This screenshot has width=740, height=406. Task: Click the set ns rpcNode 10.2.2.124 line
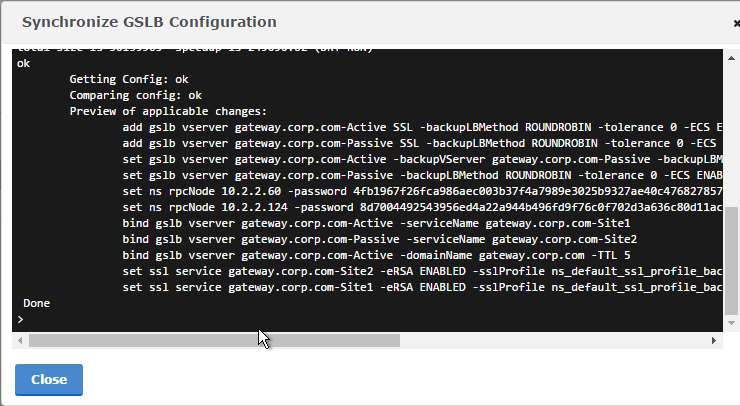pos(422,207)
